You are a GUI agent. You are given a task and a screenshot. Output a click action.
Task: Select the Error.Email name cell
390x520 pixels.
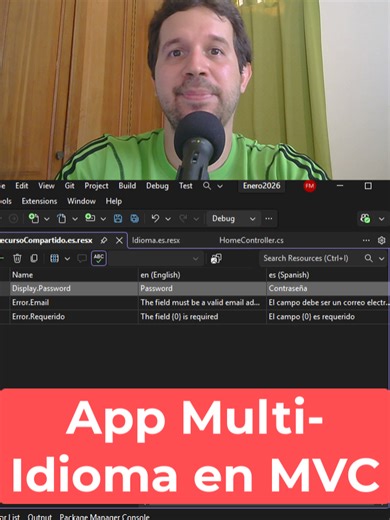(73, 303)
